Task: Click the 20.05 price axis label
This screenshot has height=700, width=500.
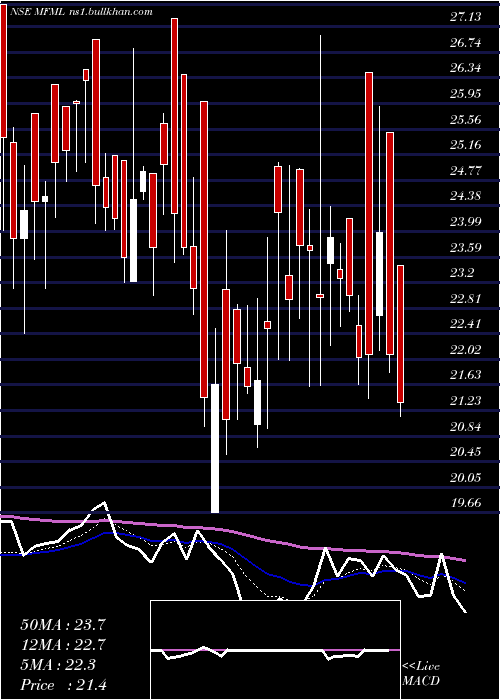Action: (465, 478)
